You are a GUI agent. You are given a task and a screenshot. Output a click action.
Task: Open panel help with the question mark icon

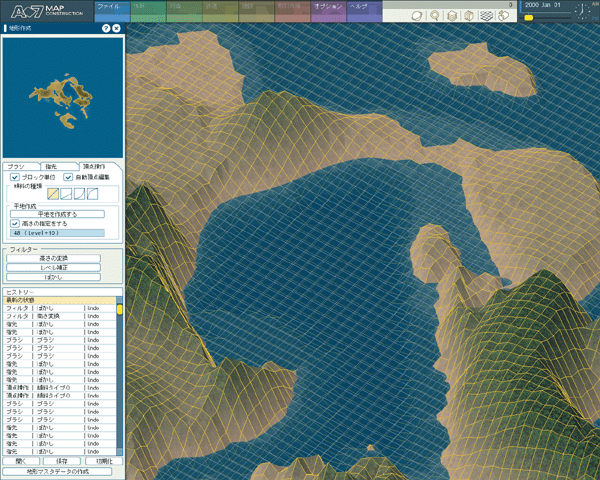[x=106, y=28]
